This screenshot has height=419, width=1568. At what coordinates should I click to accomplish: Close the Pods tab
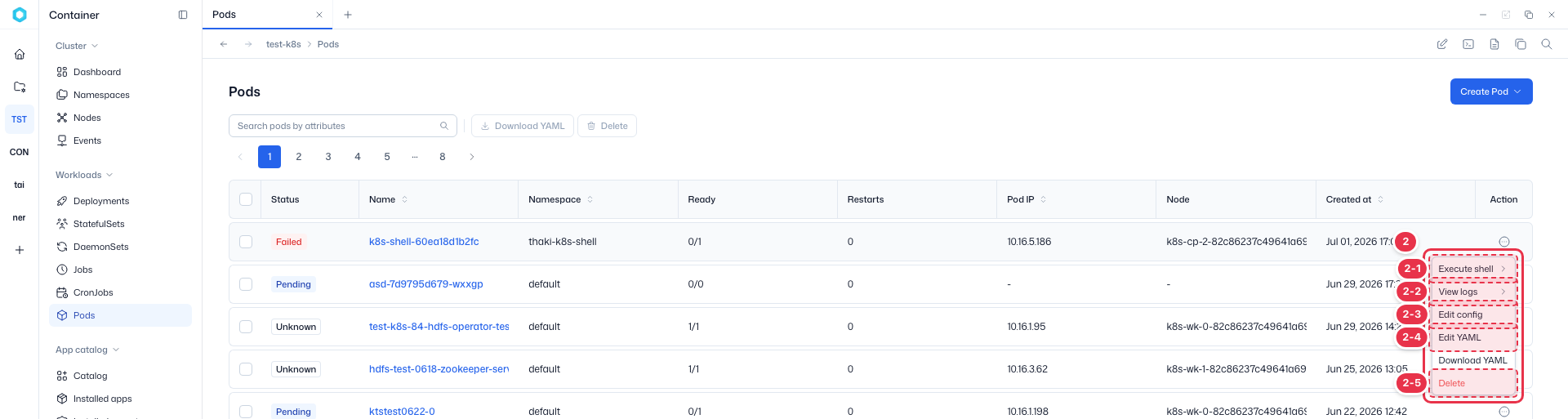pyautogui.click(x=319, y=15)
